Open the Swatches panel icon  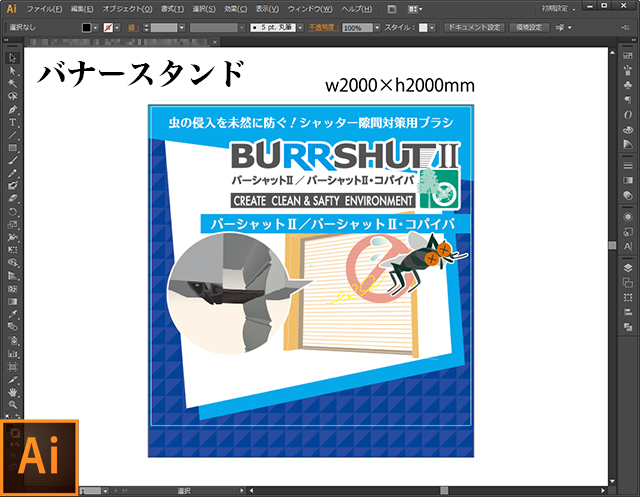pos(628,56)
